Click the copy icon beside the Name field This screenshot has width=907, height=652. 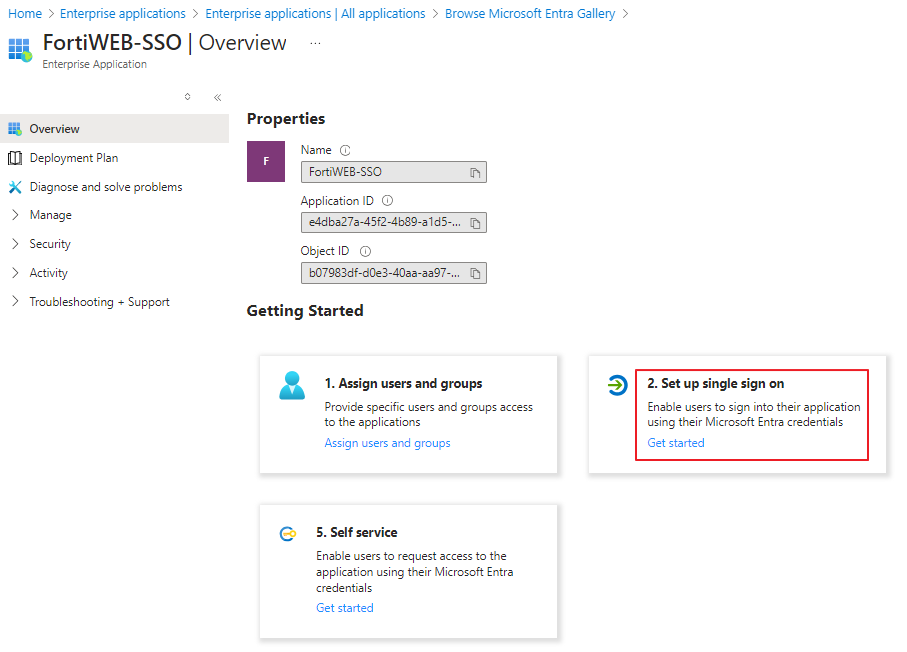click(477, 172)
